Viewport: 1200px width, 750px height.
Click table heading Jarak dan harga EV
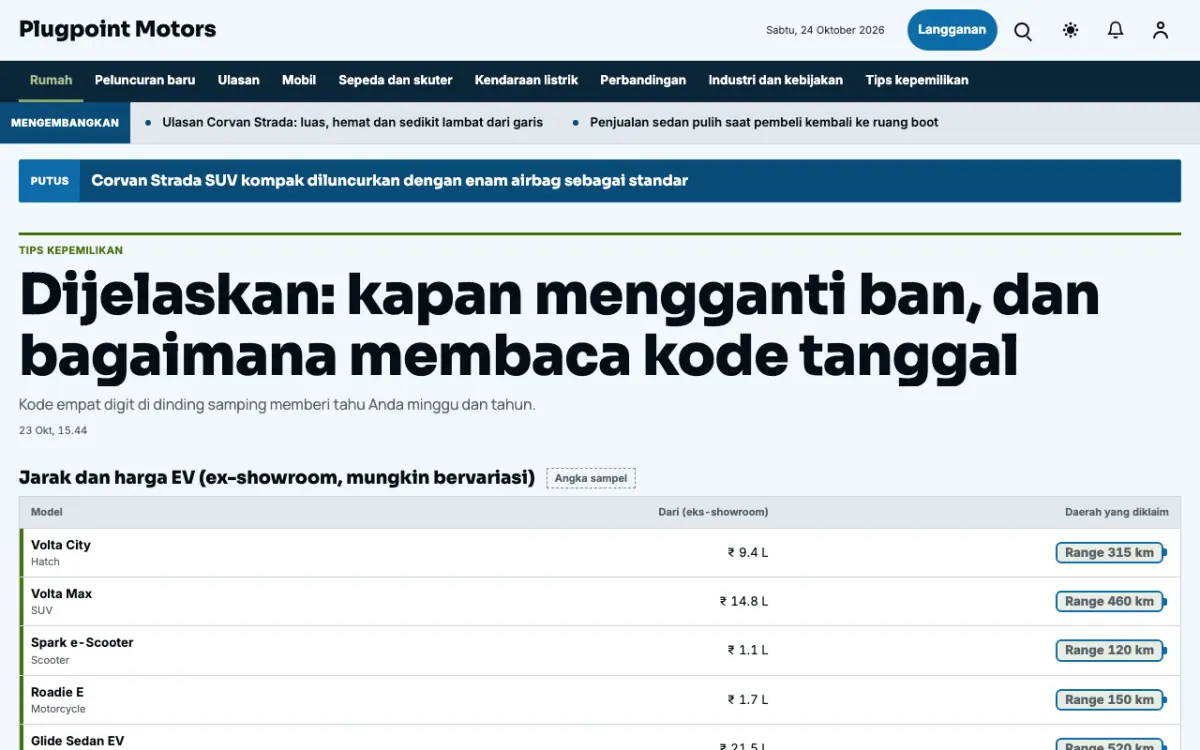[x=277, y=477]
